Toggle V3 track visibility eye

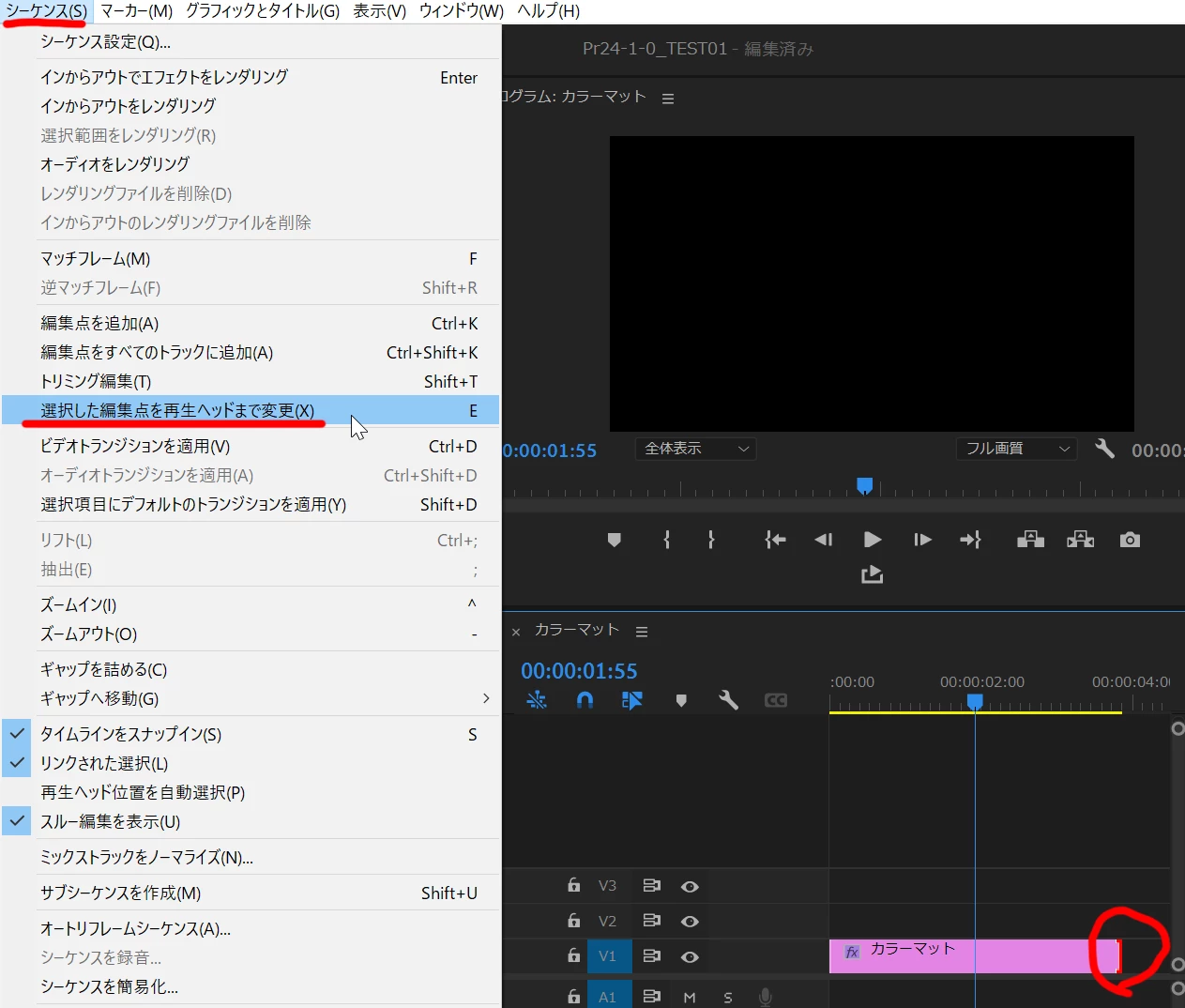690,886
